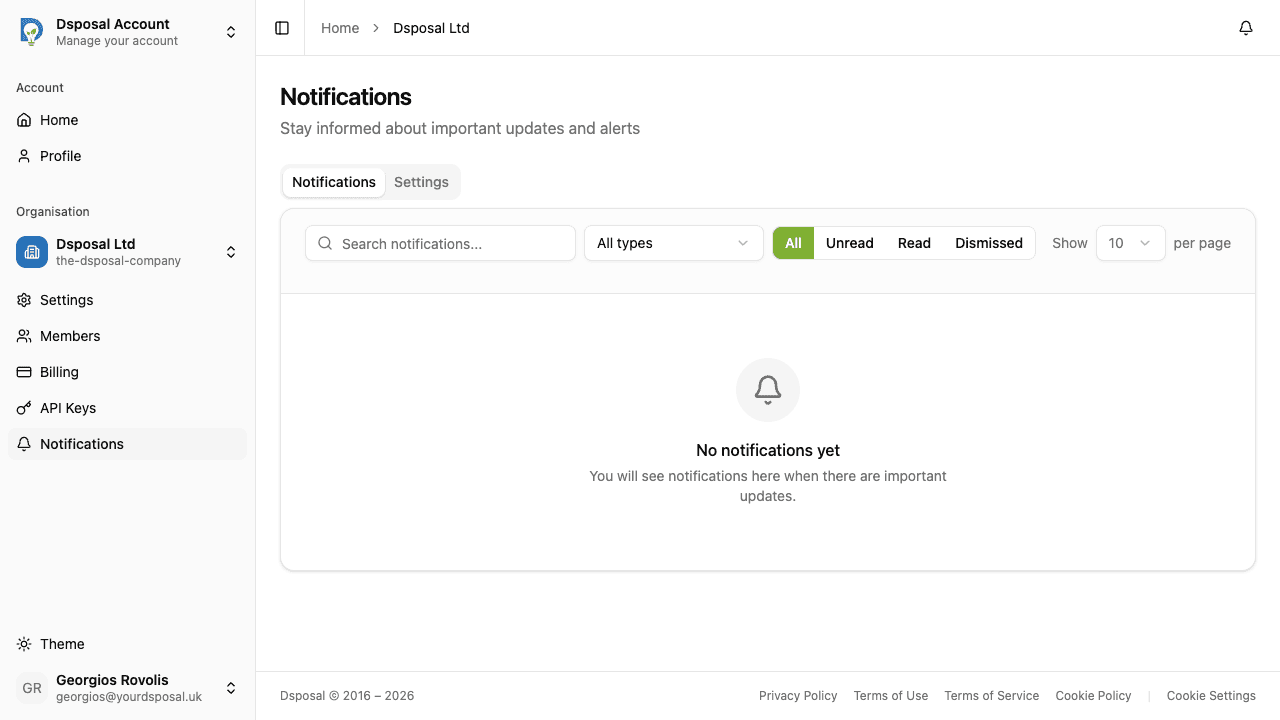Screen dimensions: 1280x720
Task: Filter notifications by Unread
Action: [x=849, y=243]
